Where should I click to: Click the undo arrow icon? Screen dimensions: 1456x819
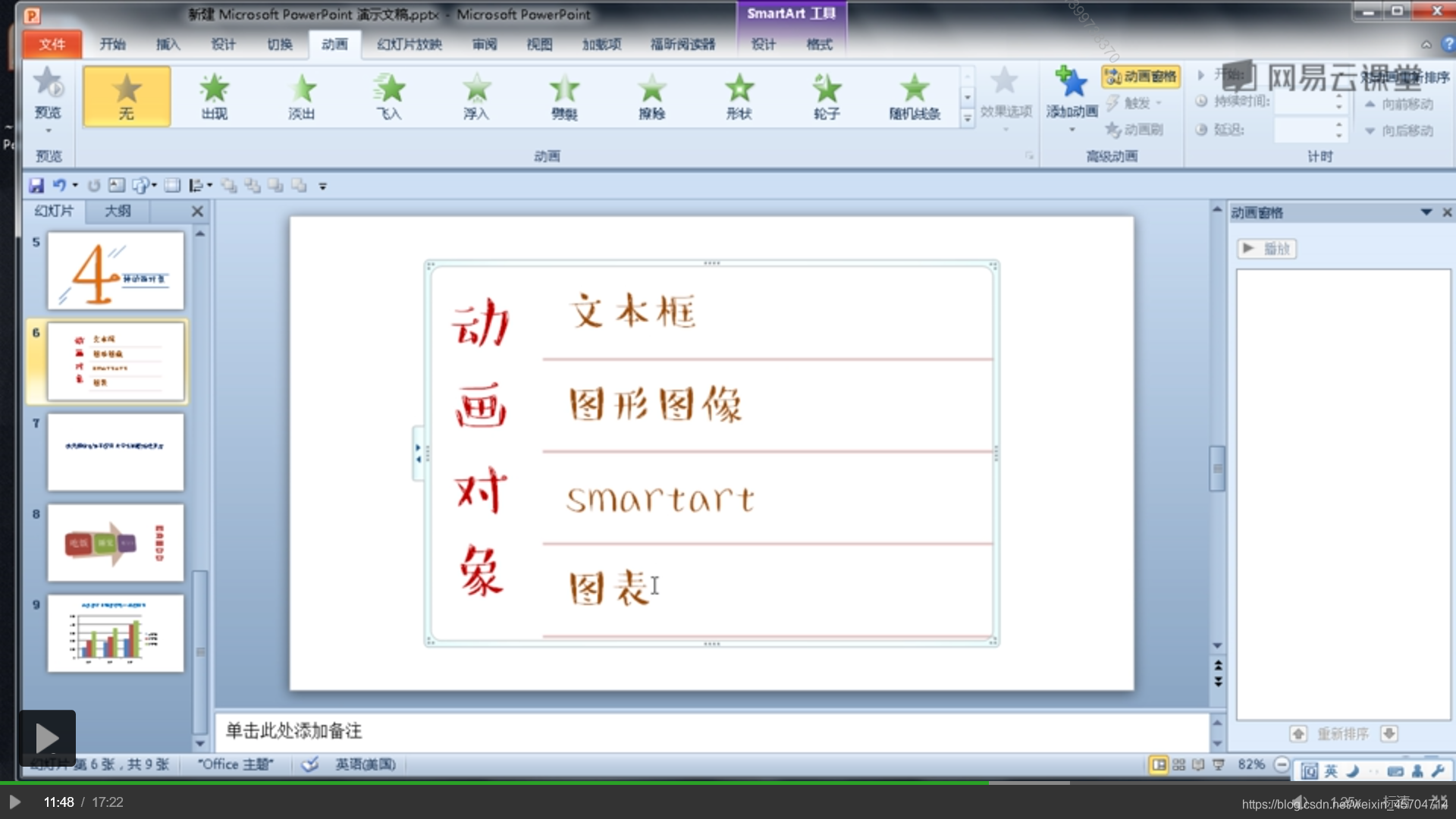point(59,186)
